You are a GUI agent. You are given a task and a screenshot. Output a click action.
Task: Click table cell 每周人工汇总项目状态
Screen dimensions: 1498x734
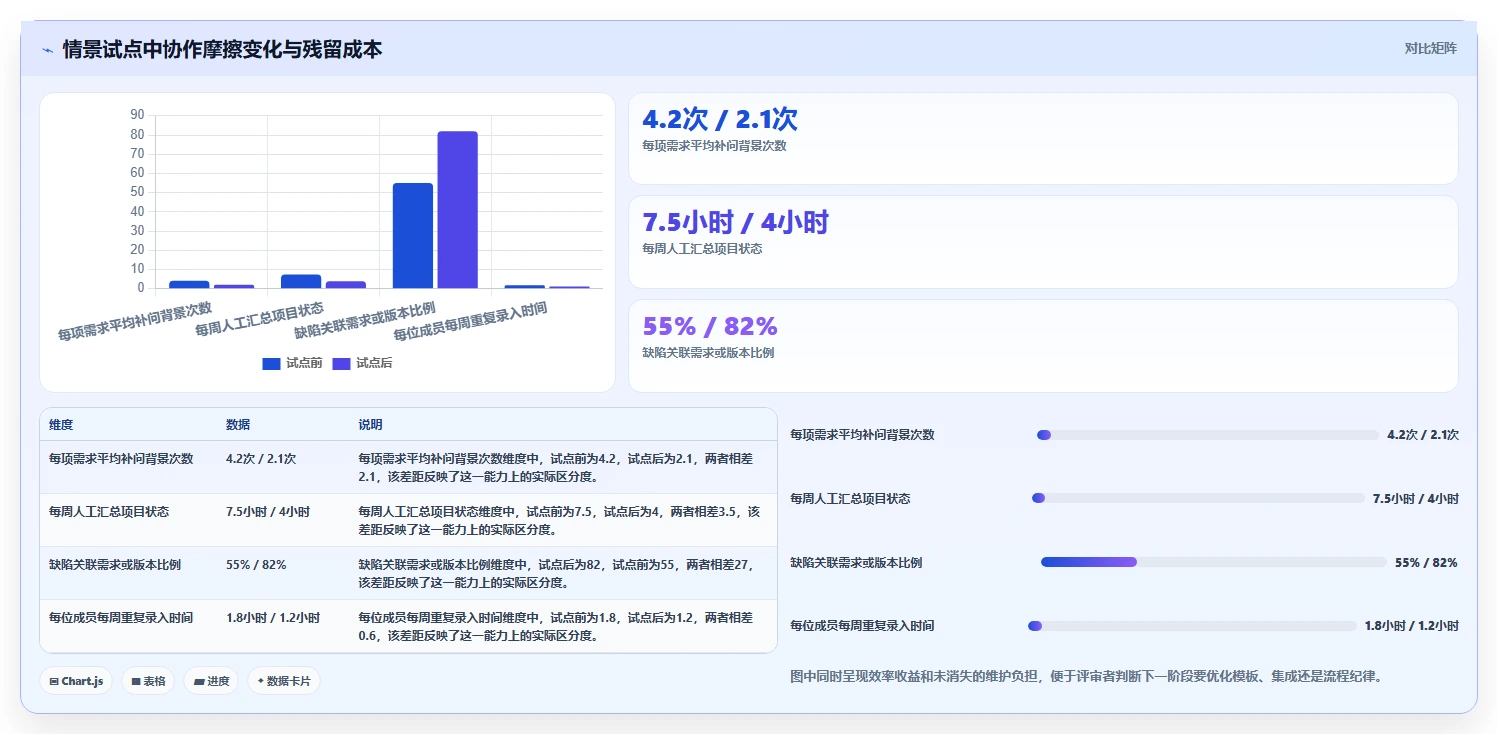point(109,512)
